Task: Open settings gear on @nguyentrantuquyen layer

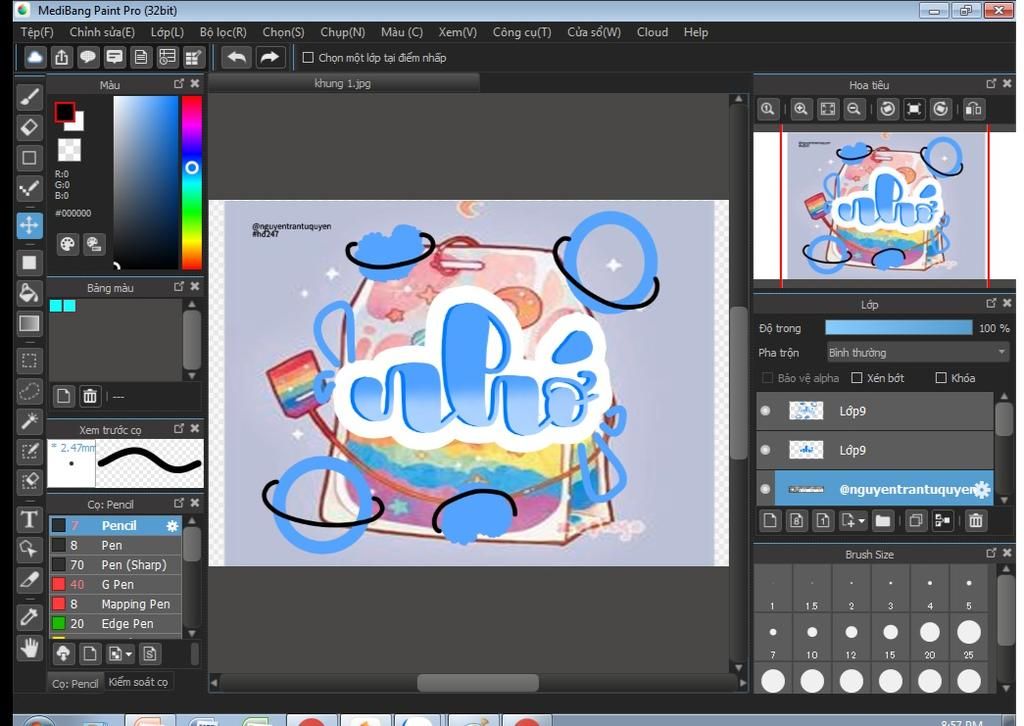Action: (x=982, y=490)
